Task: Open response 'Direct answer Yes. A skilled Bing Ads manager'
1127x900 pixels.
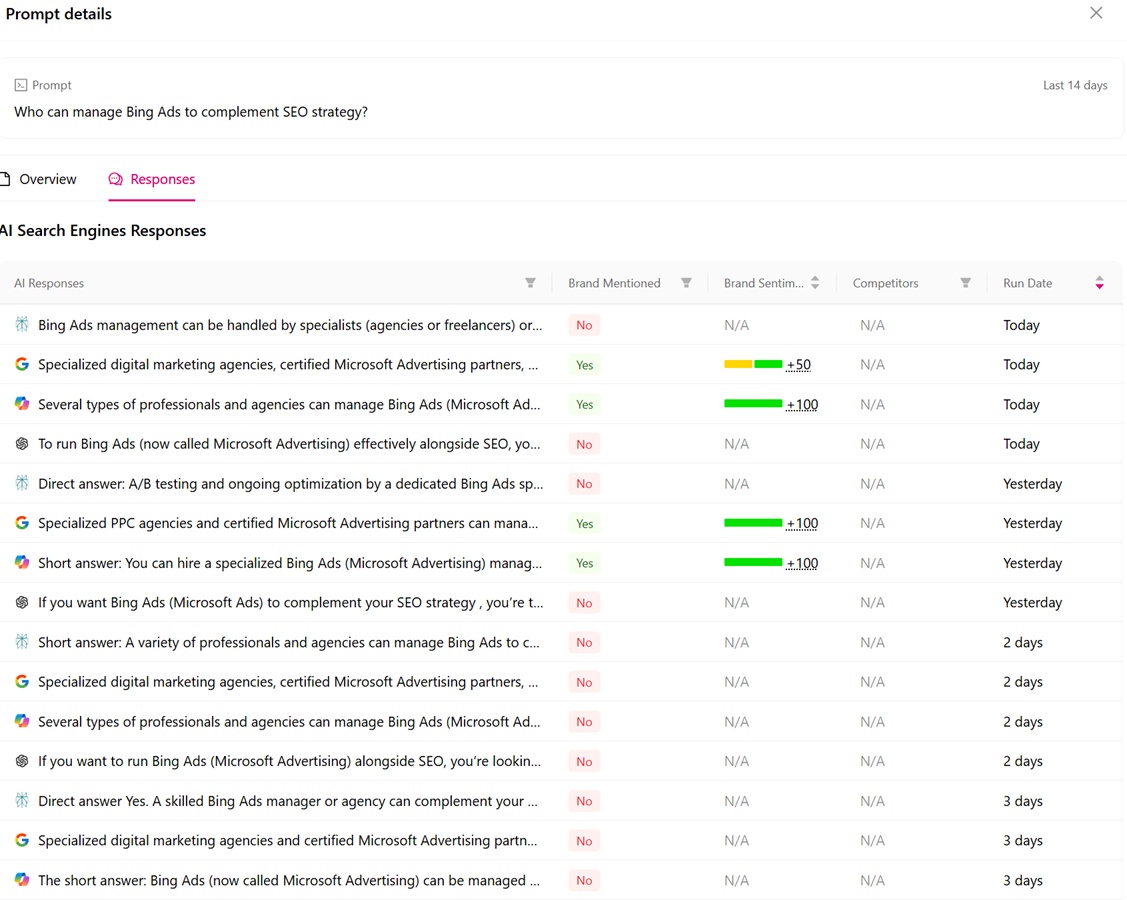Action: (x=288, y=801)
